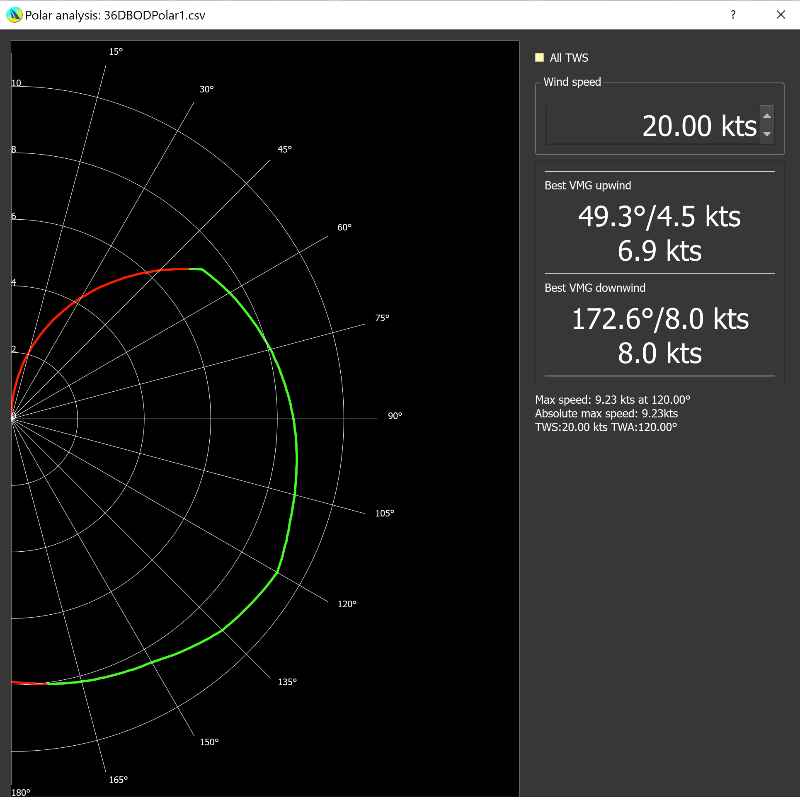Click the 2 knot ring label
Viewport: 800px width, 797px height.
14,350
